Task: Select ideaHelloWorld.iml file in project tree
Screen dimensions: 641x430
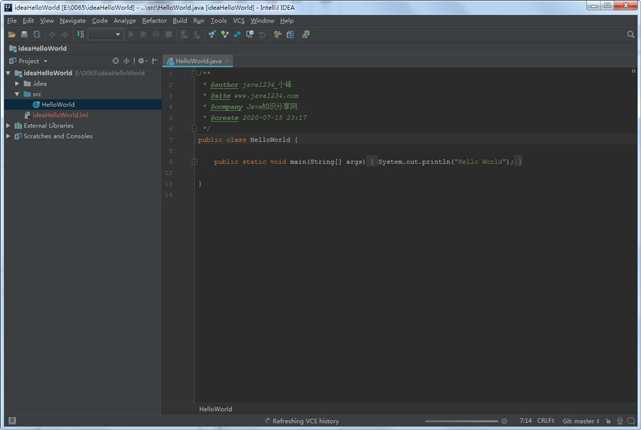Action: click(x=60, y=115)
